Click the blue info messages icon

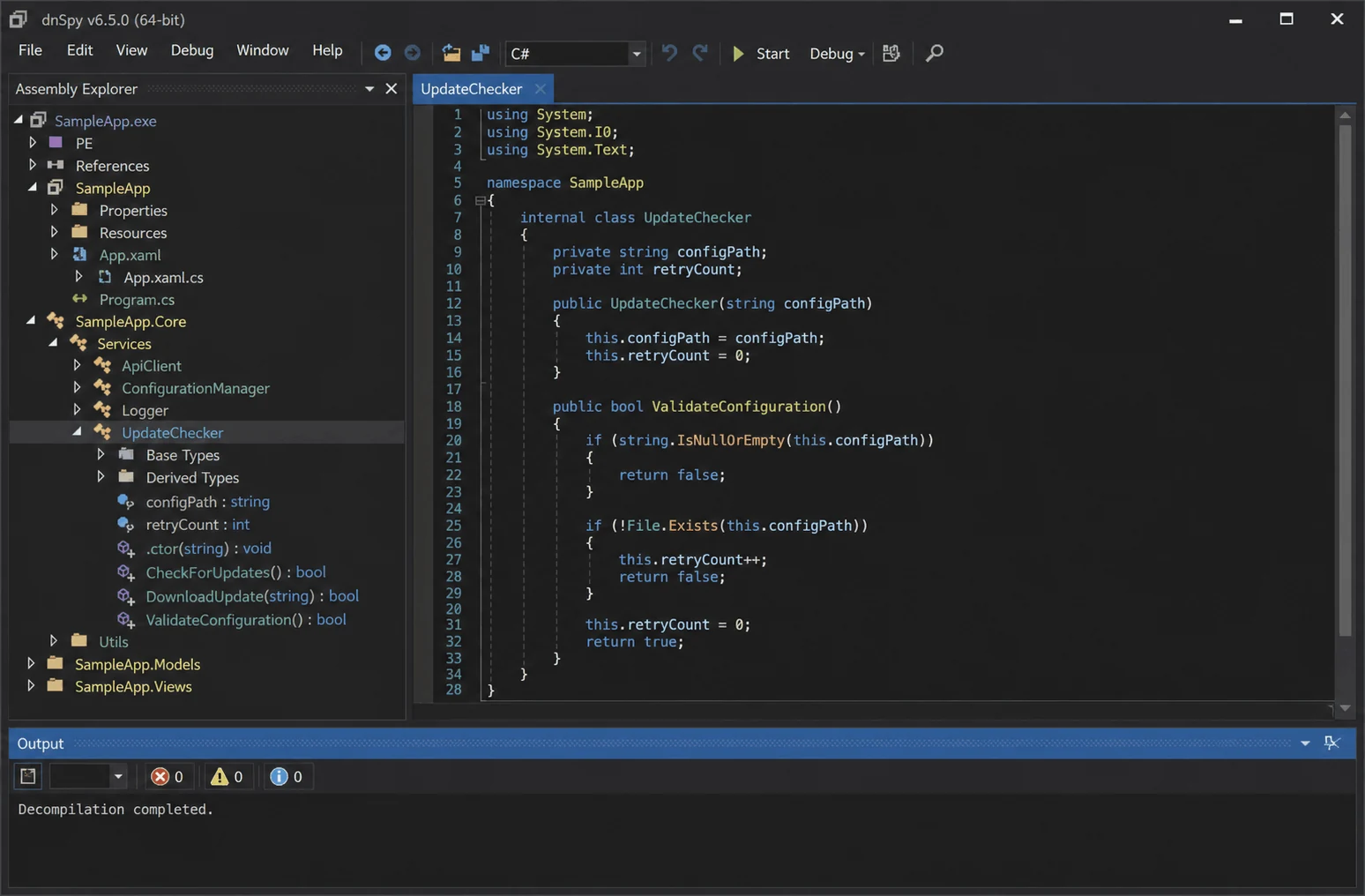279,776
